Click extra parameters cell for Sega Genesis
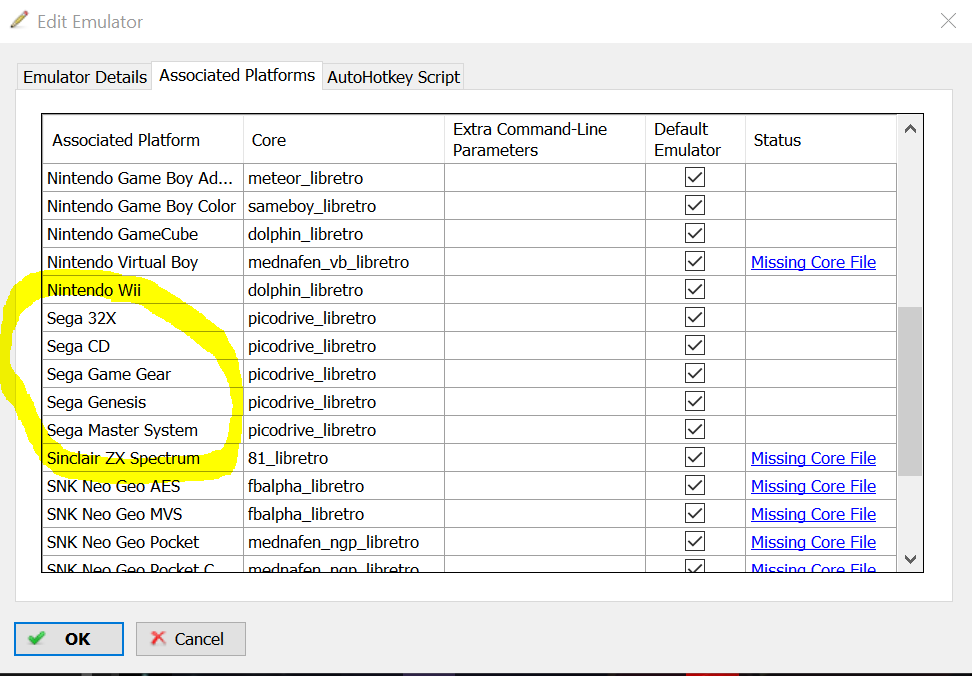This screenshot has height=676, width=972. pyautogui.click(x=545, y=402)
